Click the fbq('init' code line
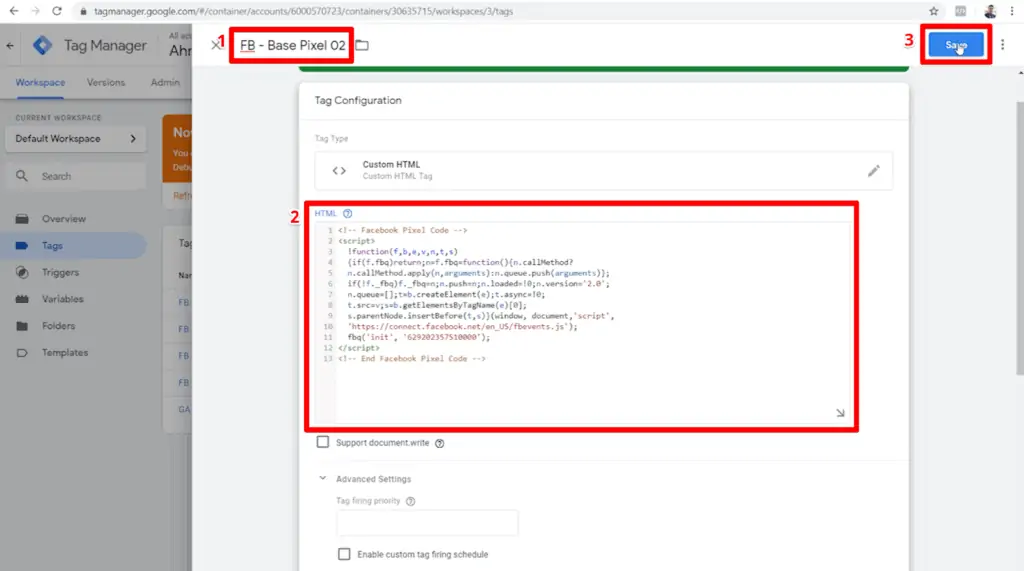This screenshot has width=1024, height=571. [419, 337]
